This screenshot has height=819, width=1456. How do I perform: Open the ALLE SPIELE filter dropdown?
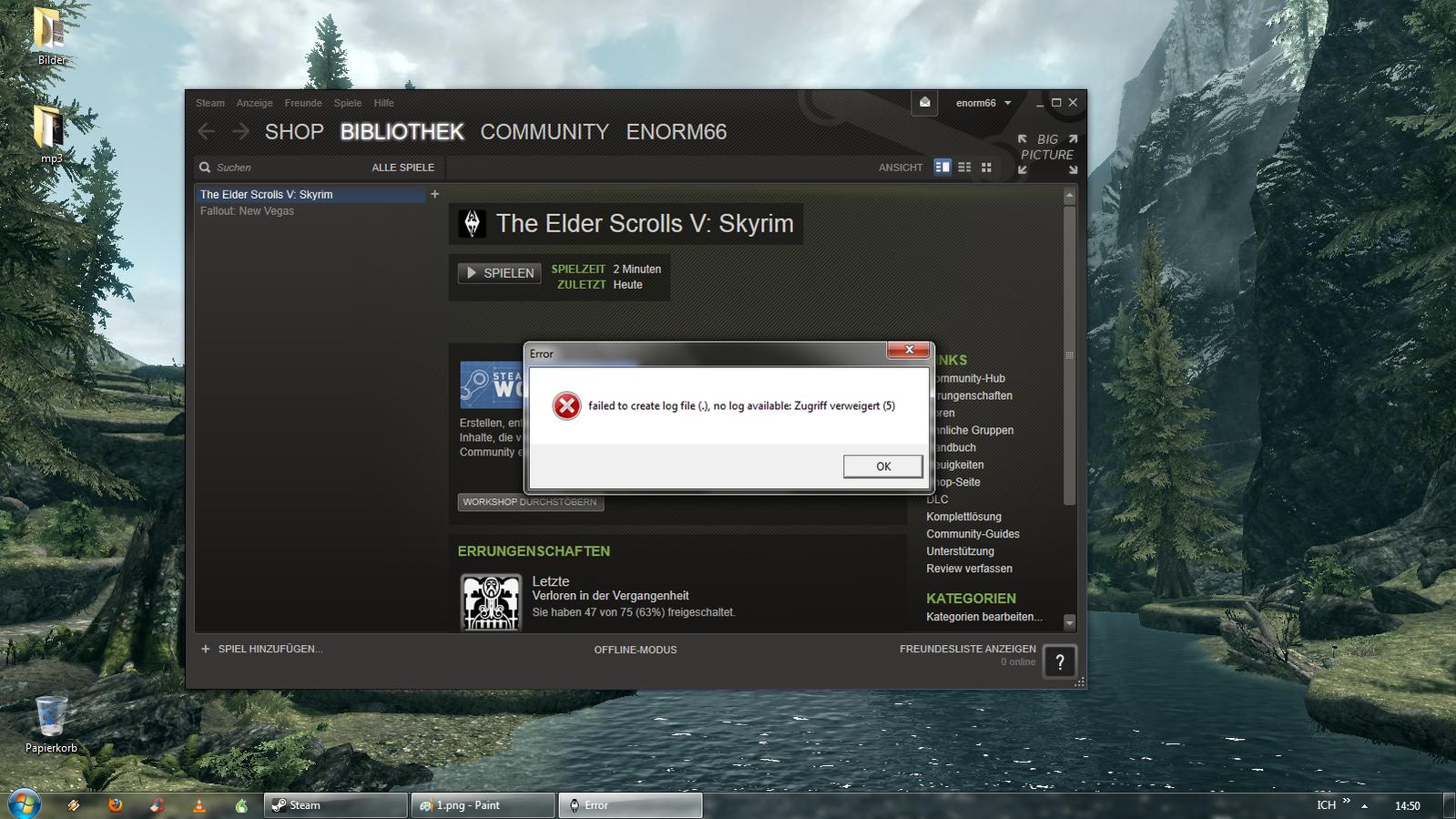click(x=402, y=168)
